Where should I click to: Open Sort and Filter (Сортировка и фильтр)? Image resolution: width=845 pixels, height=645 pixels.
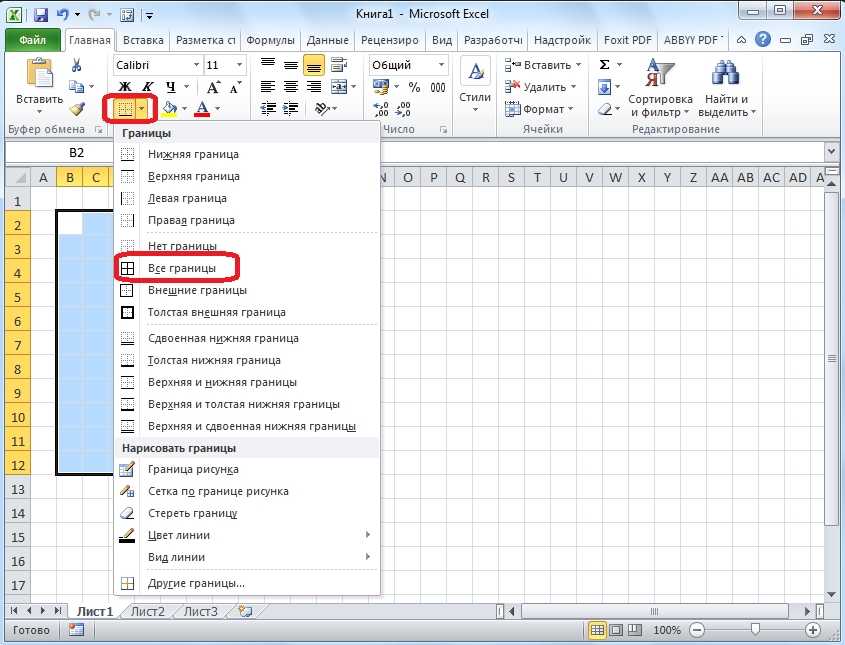(659, 86)
